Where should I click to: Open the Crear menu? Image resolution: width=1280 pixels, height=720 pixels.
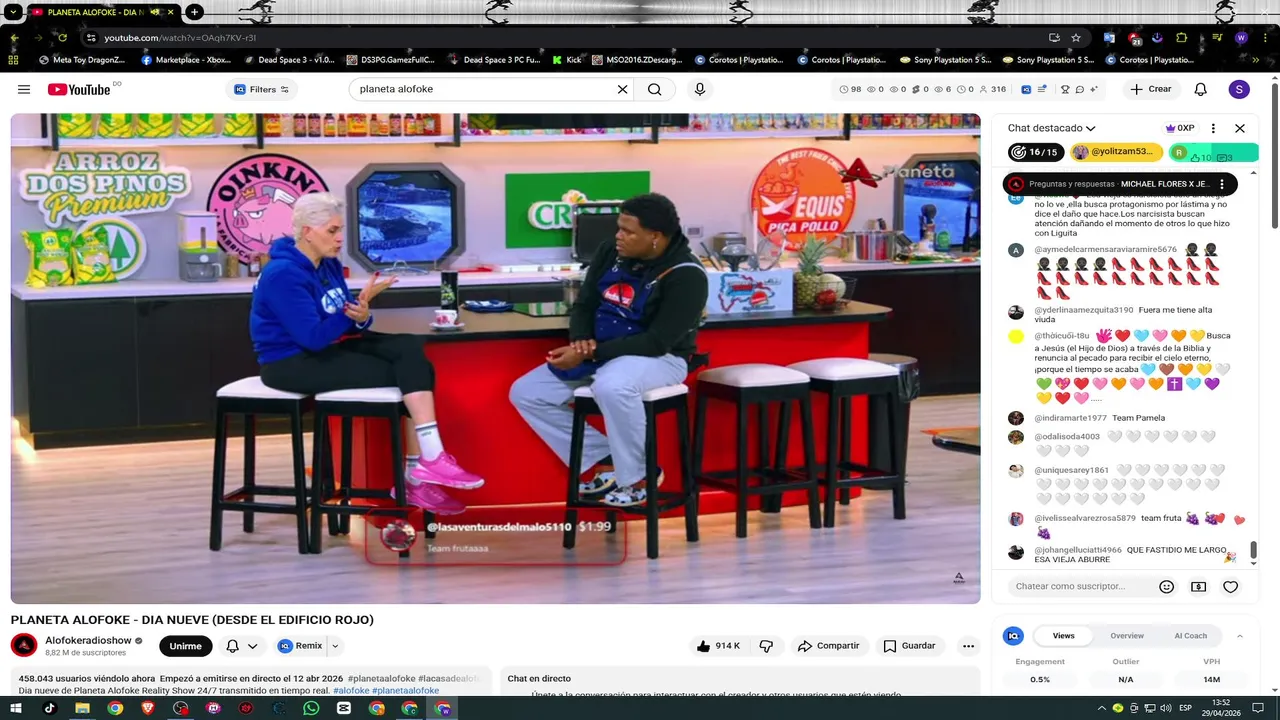pyautogui.click(x=1151, y=89)
